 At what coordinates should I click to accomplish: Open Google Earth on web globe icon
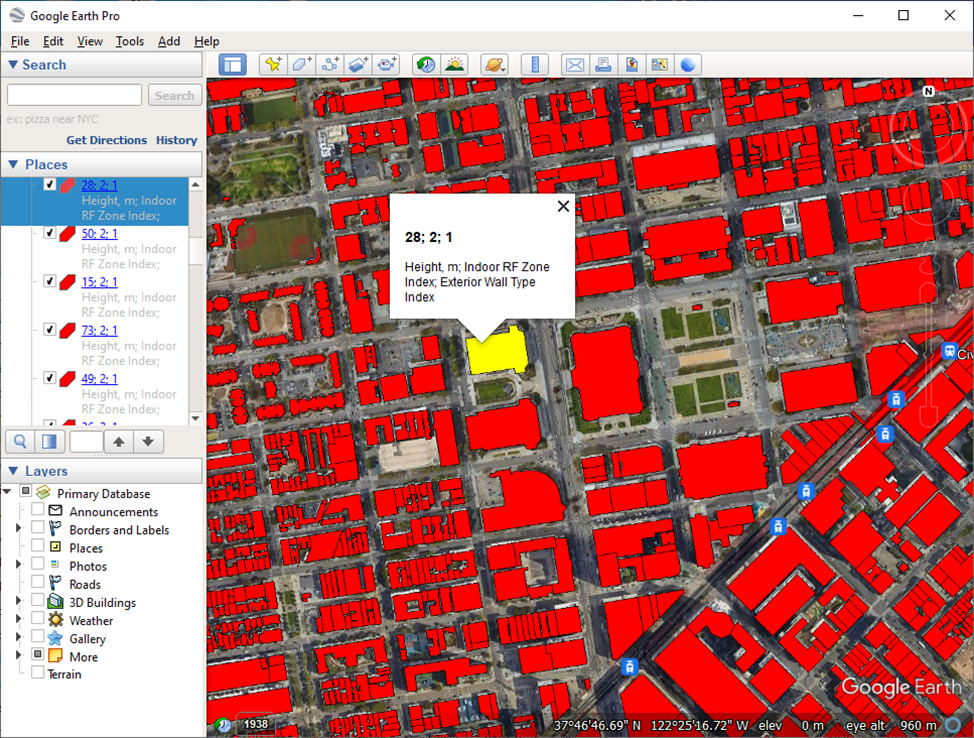pyautogui.click(x=688, y=65)
